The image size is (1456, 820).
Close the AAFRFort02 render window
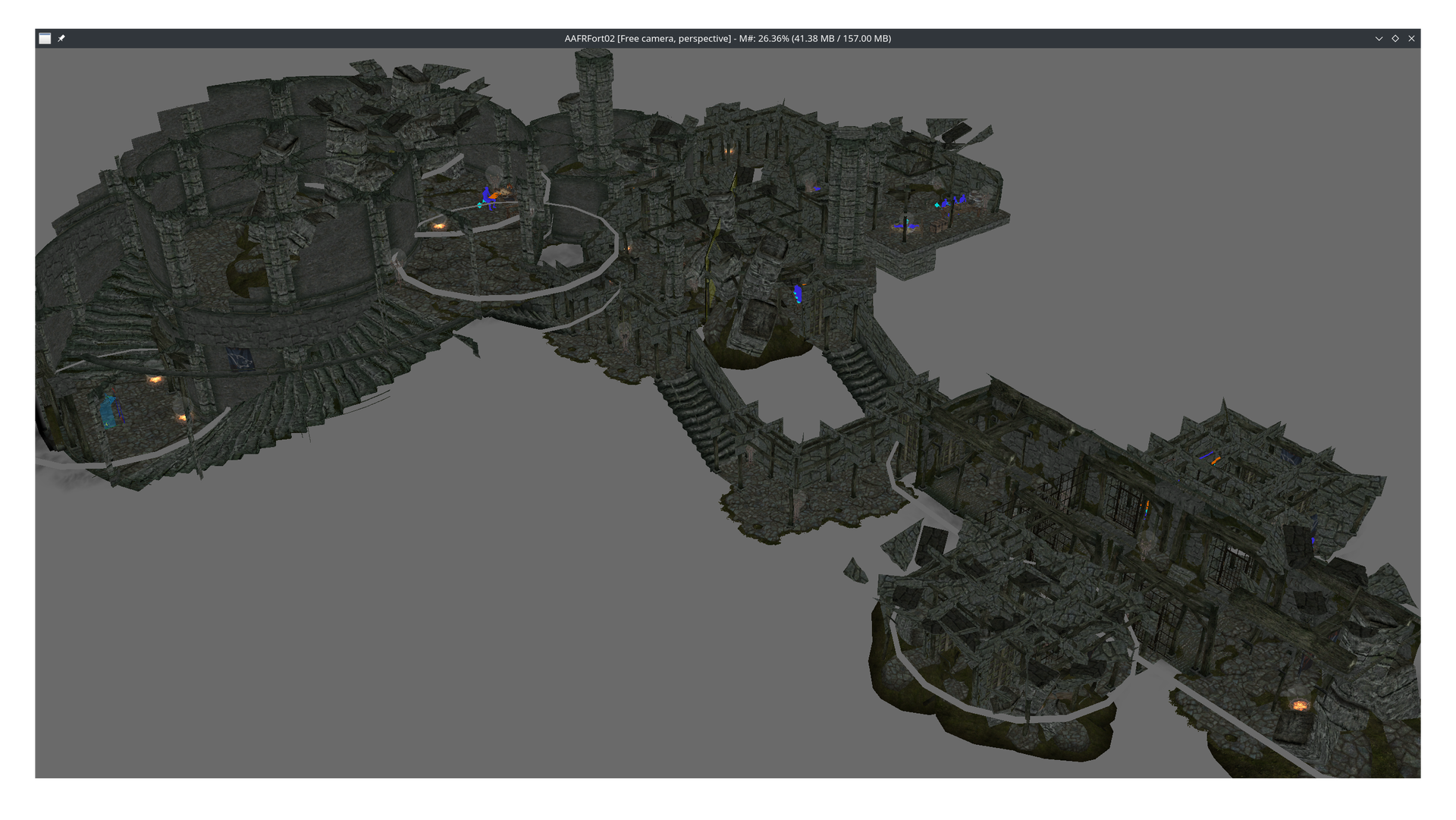pyautogui.click(x=1411, y=39)
